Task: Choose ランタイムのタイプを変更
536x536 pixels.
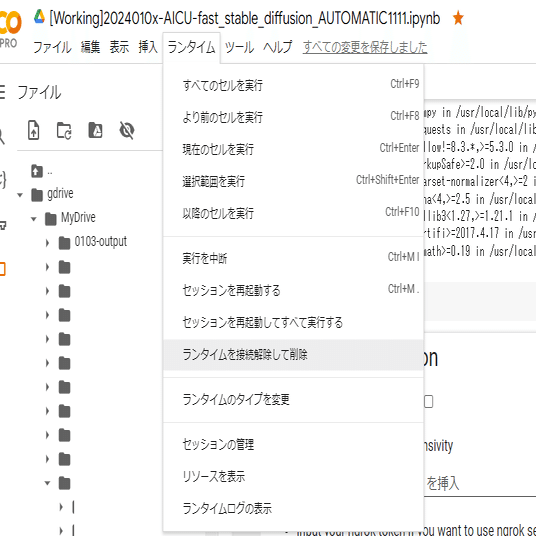Action: pyautogui.click(x=293, y=399)
